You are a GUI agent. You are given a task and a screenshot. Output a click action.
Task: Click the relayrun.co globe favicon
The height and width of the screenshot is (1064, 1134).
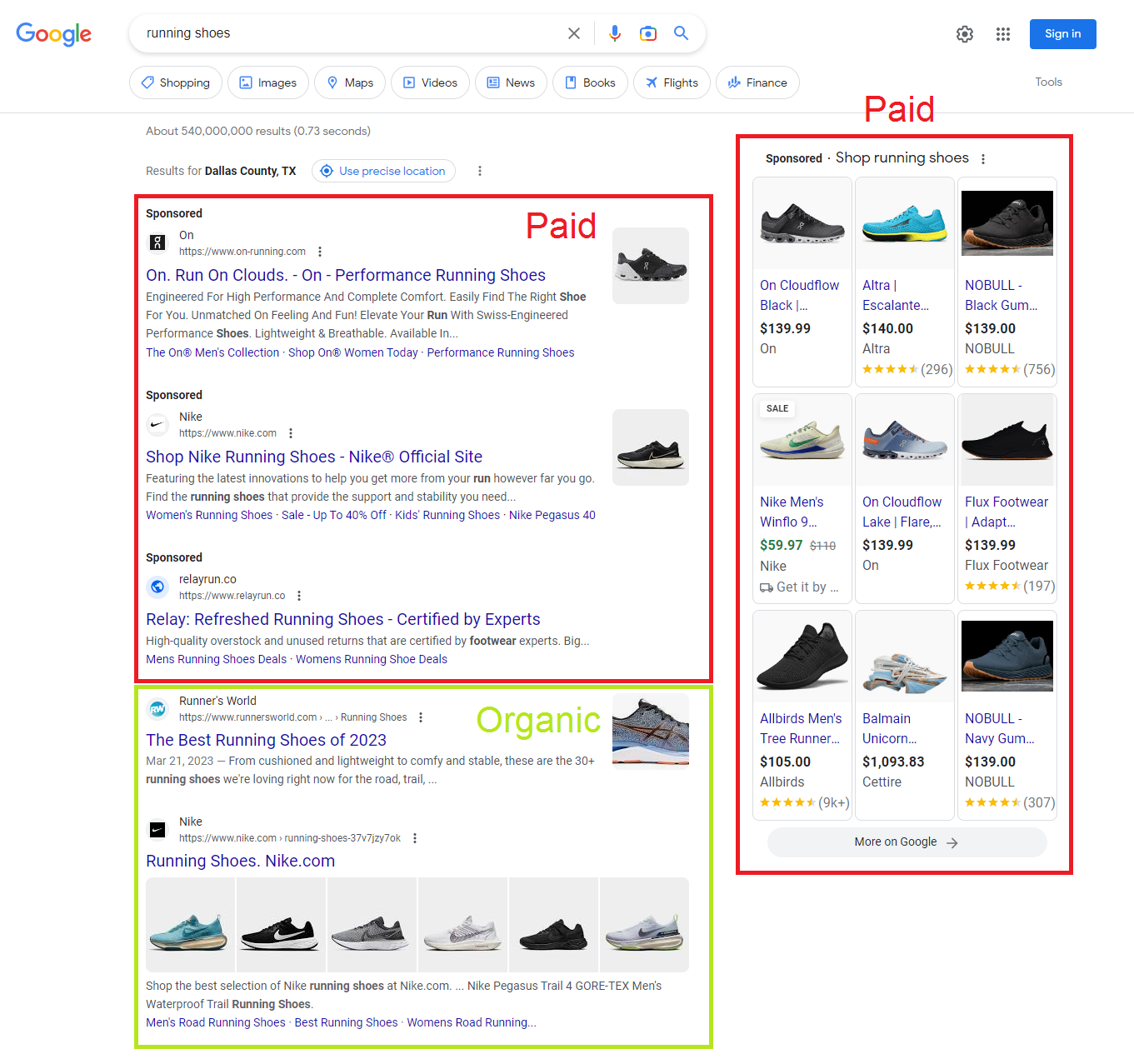(x=157, y=587)
